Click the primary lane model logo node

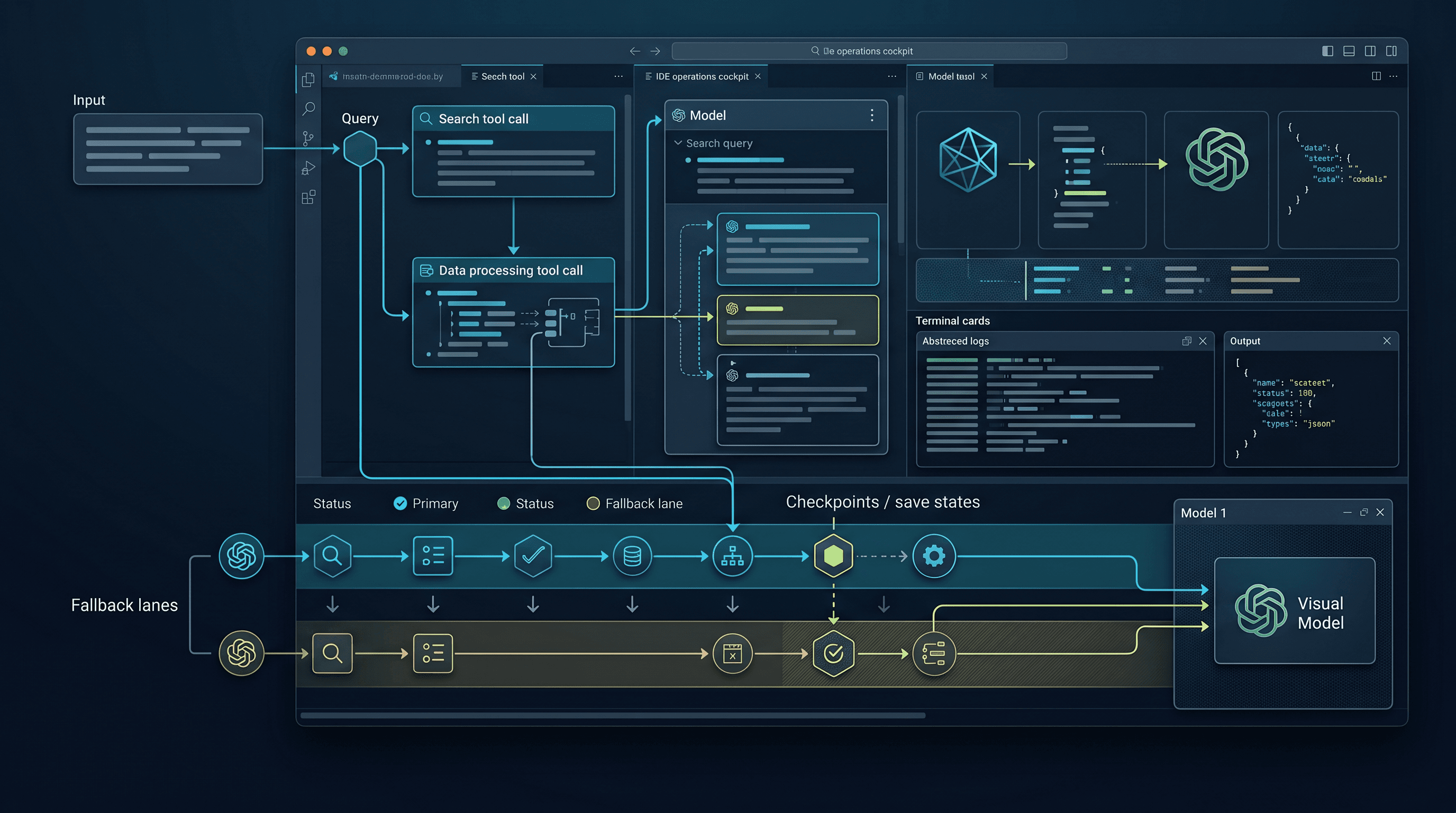click(x=241, y=556)
